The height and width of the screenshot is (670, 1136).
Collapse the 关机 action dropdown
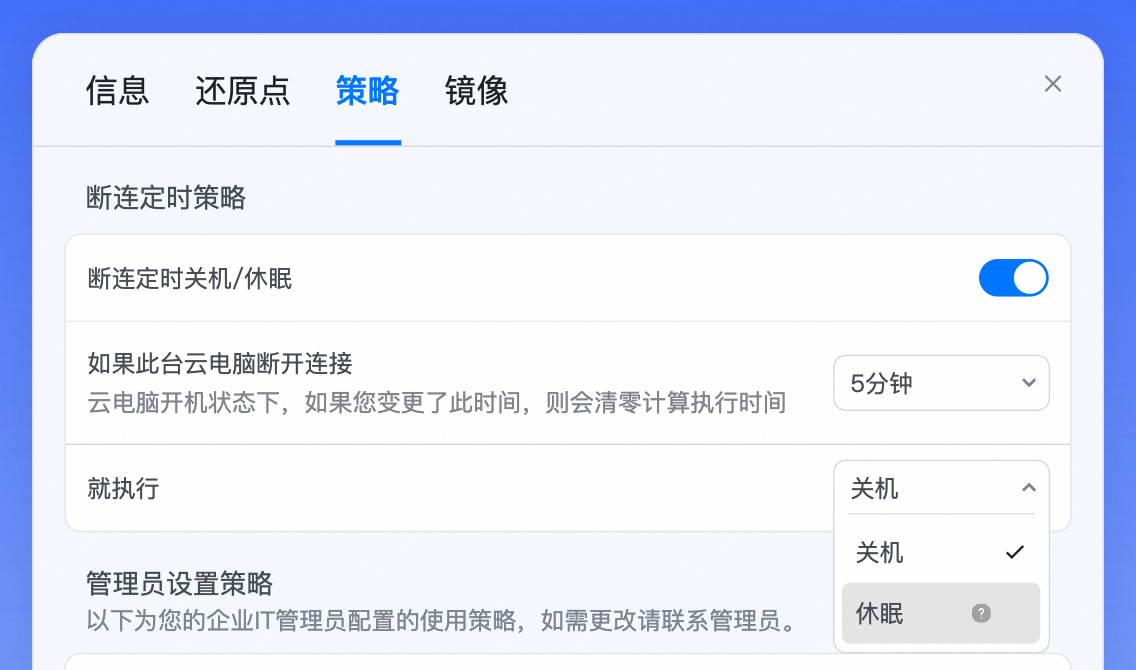pos(941,488)
